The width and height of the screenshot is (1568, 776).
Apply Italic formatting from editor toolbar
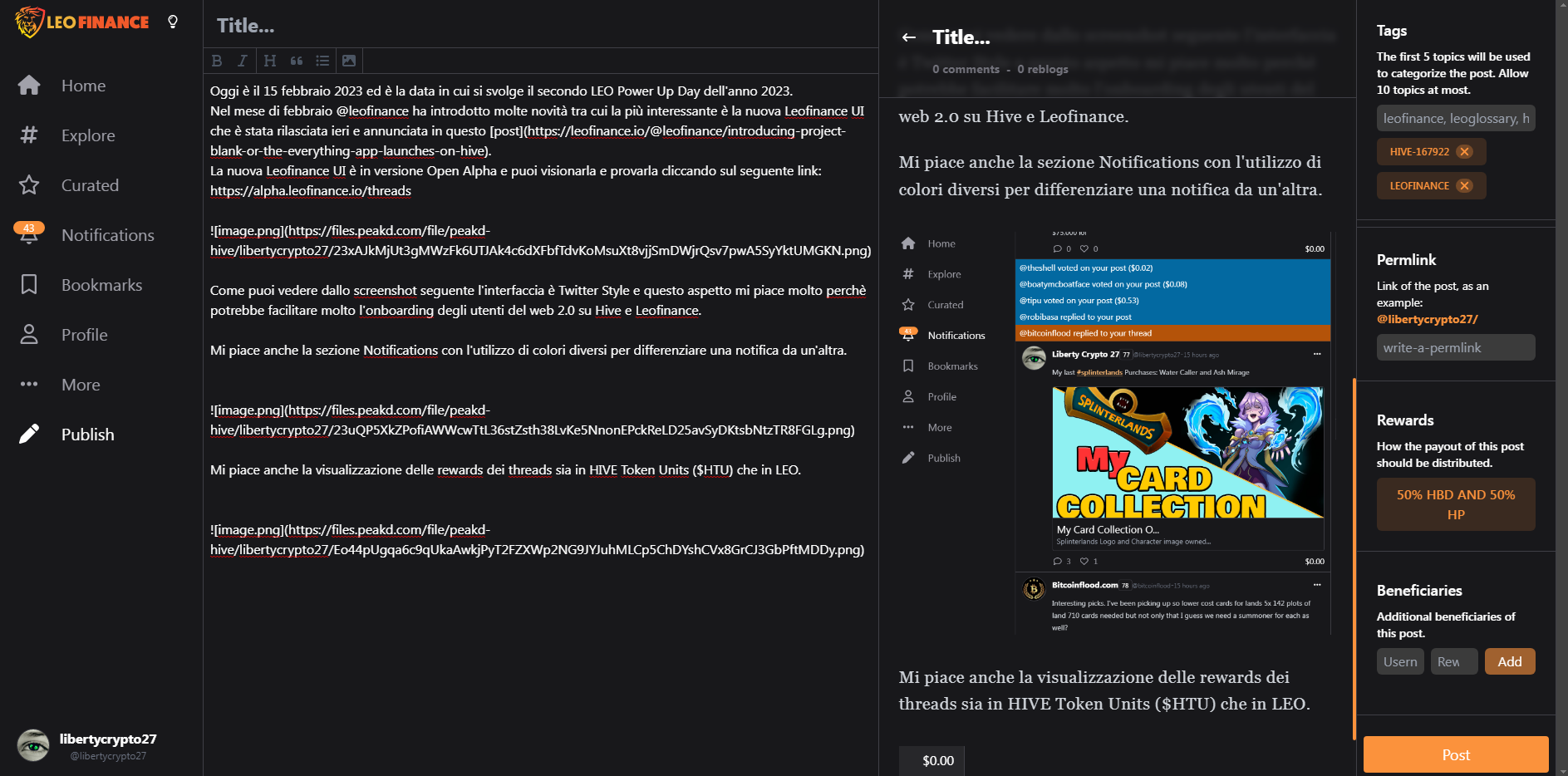(x=242, y=61)
